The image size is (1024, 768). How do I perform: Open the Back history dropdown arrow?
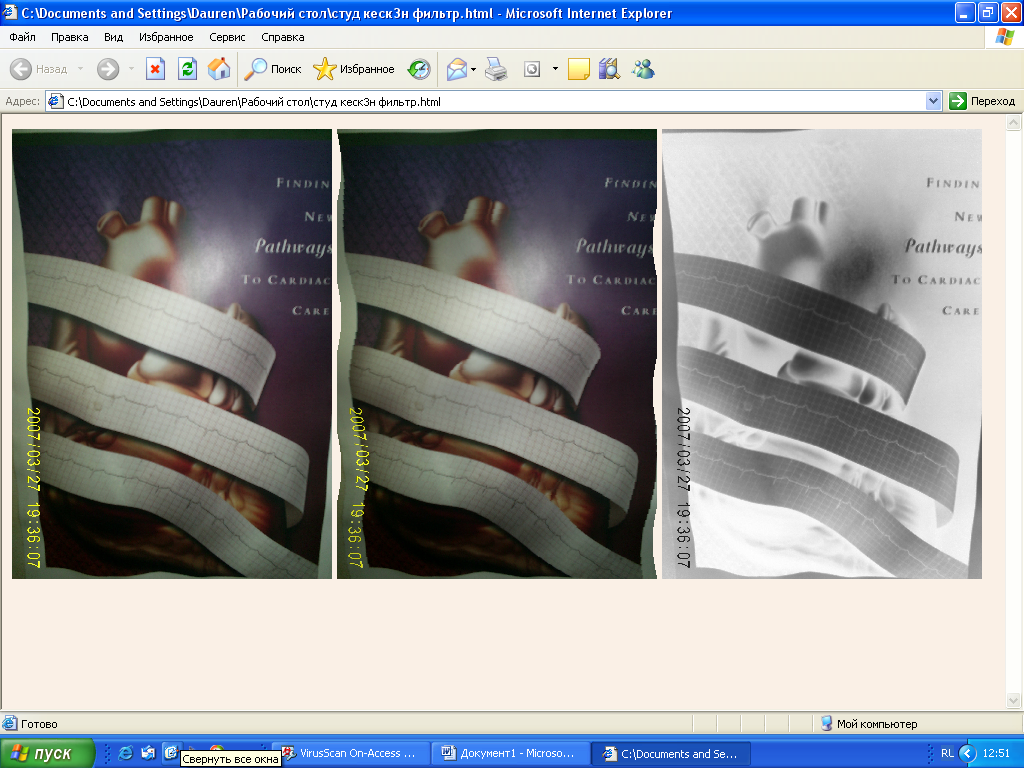(80, 69)
